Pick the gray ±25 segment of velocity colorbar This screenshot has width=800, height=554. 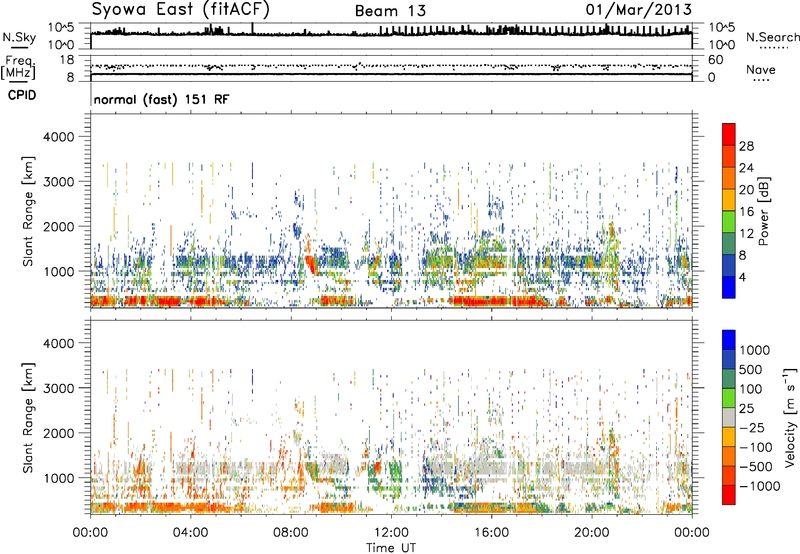(729, 417)
